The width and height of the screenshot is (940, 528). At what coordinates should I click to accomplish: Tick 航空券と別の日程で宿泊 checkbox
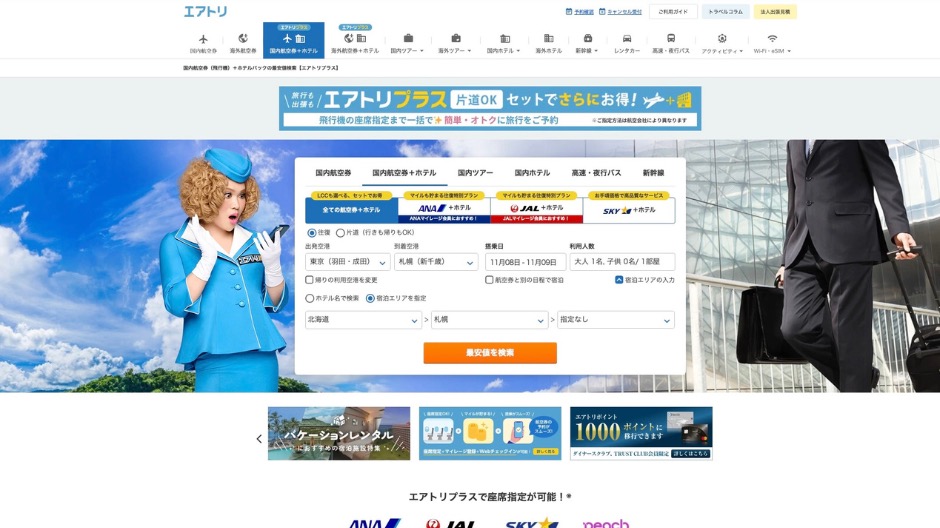tap(489, 280)
